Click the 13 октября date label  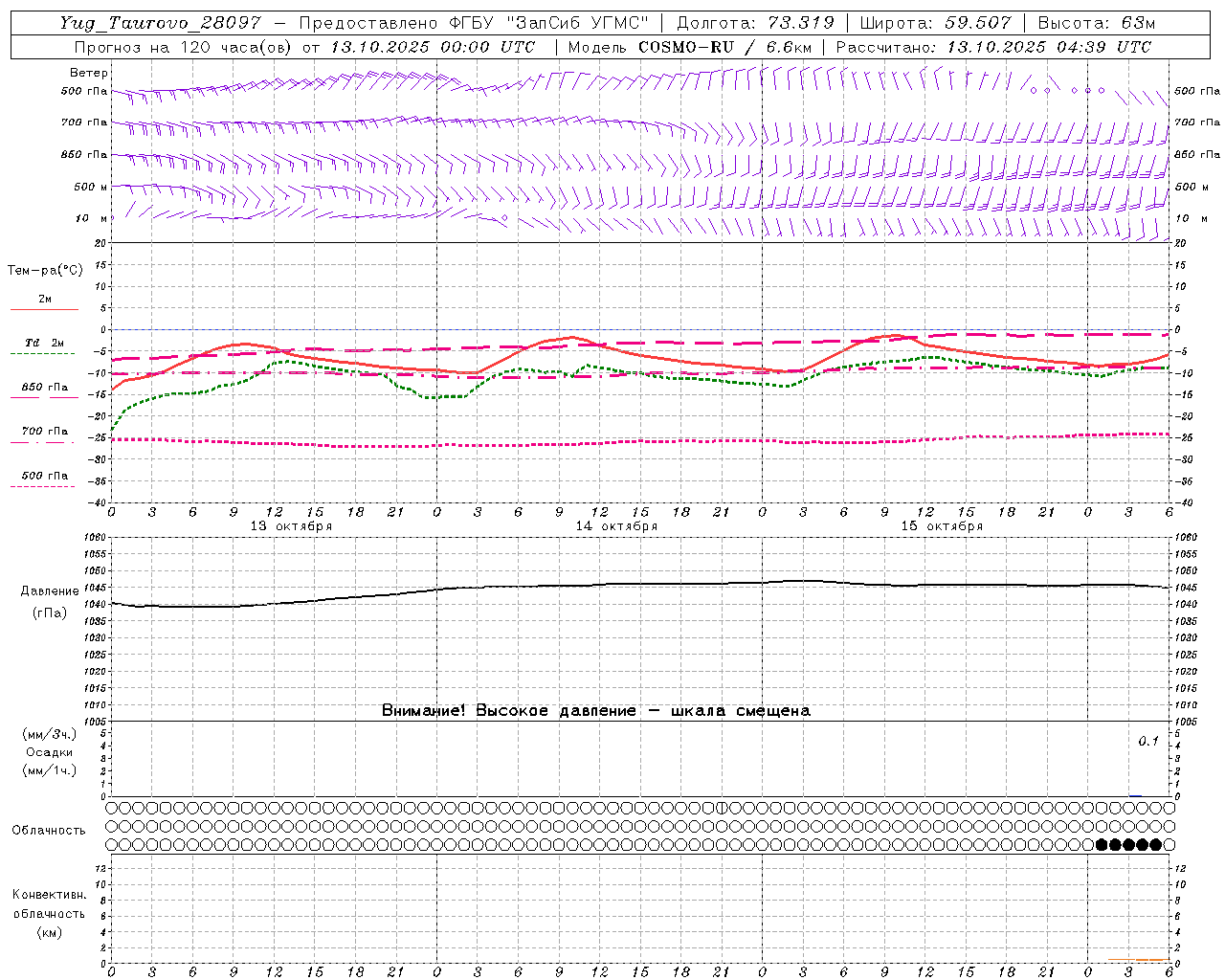pyautogui.click(x=291, y=526)
